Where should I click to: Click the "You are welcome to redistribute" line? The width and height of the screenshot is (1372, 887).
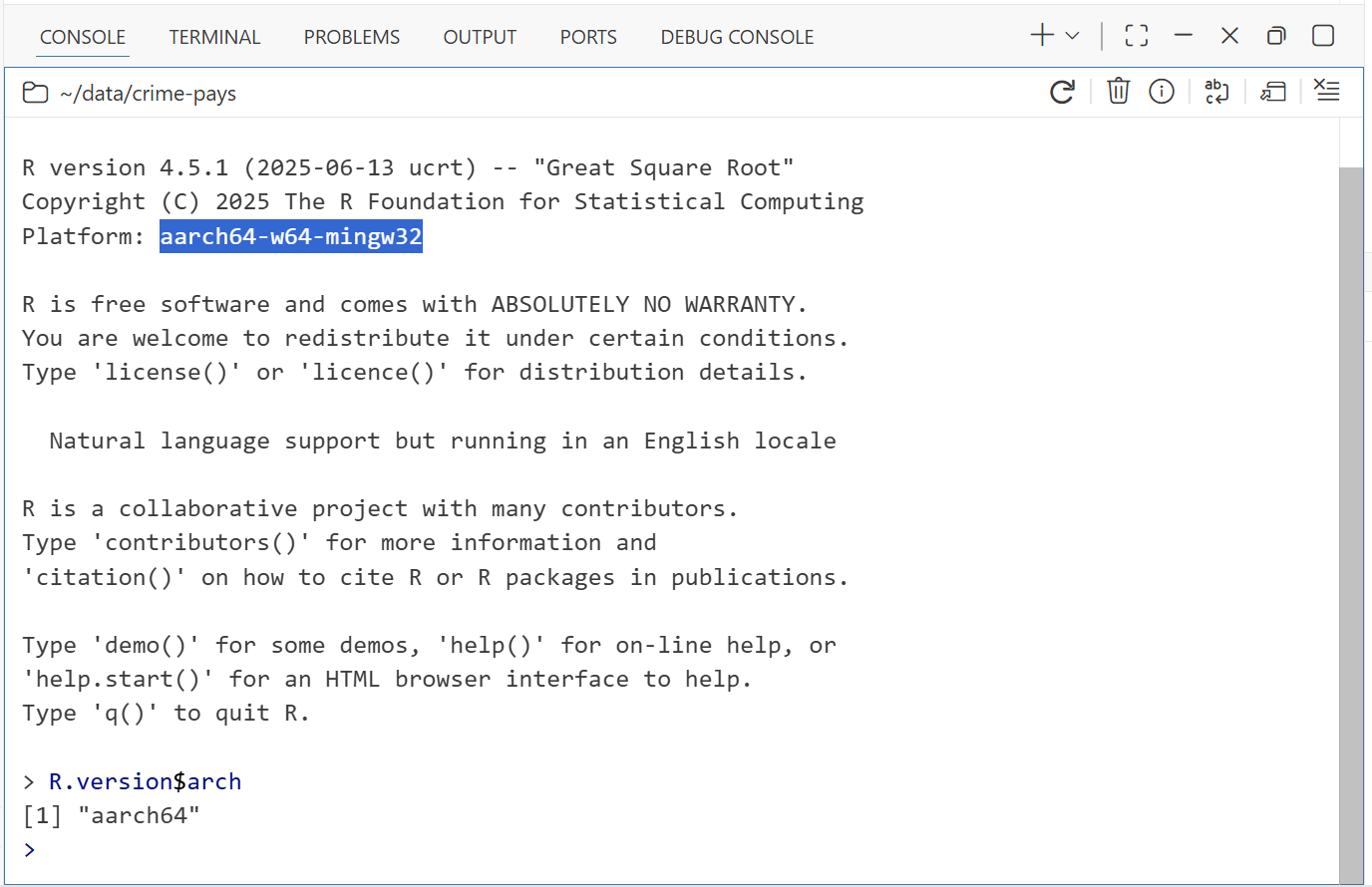pos(435,338)
